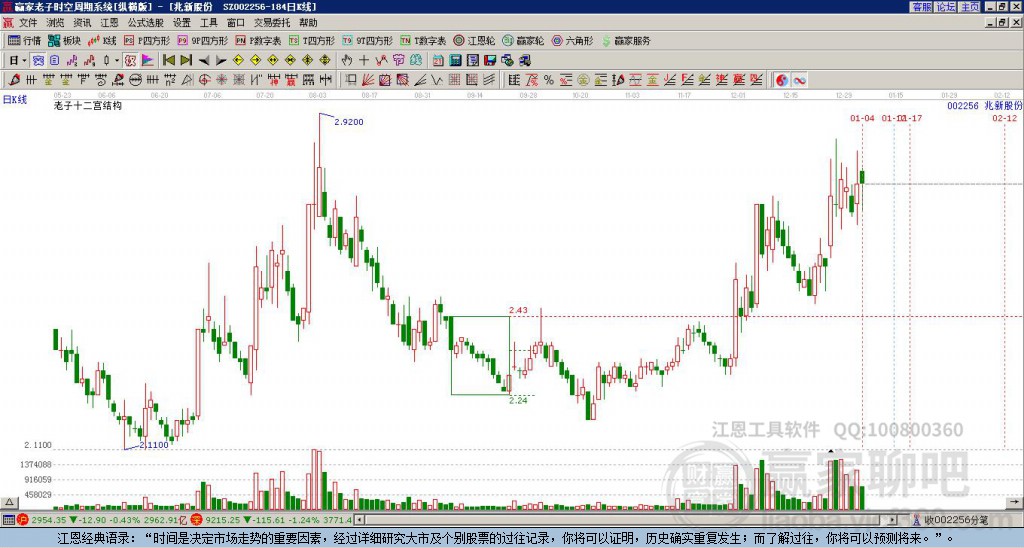
Task: Jump to first bar arrow icon
Action: [169, 60]
